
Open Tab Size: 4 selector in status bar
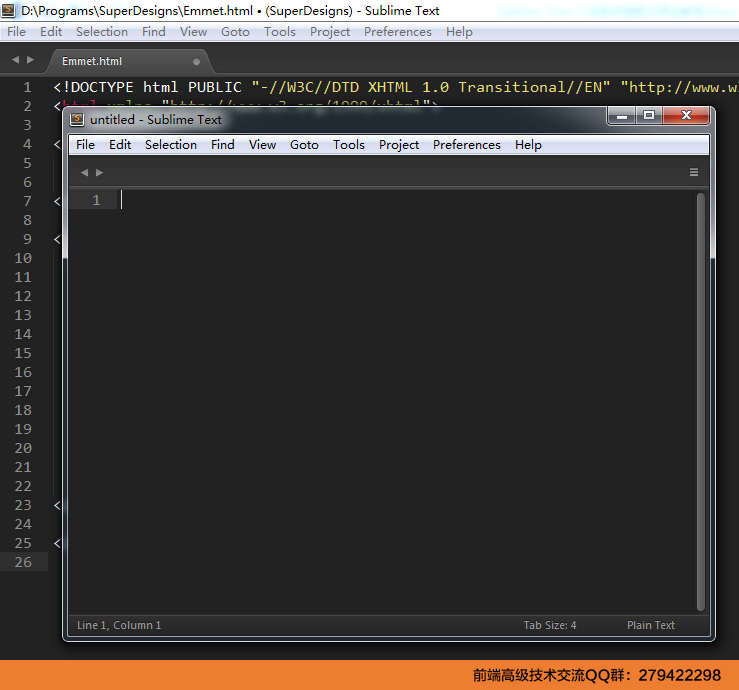coord(550,625)
